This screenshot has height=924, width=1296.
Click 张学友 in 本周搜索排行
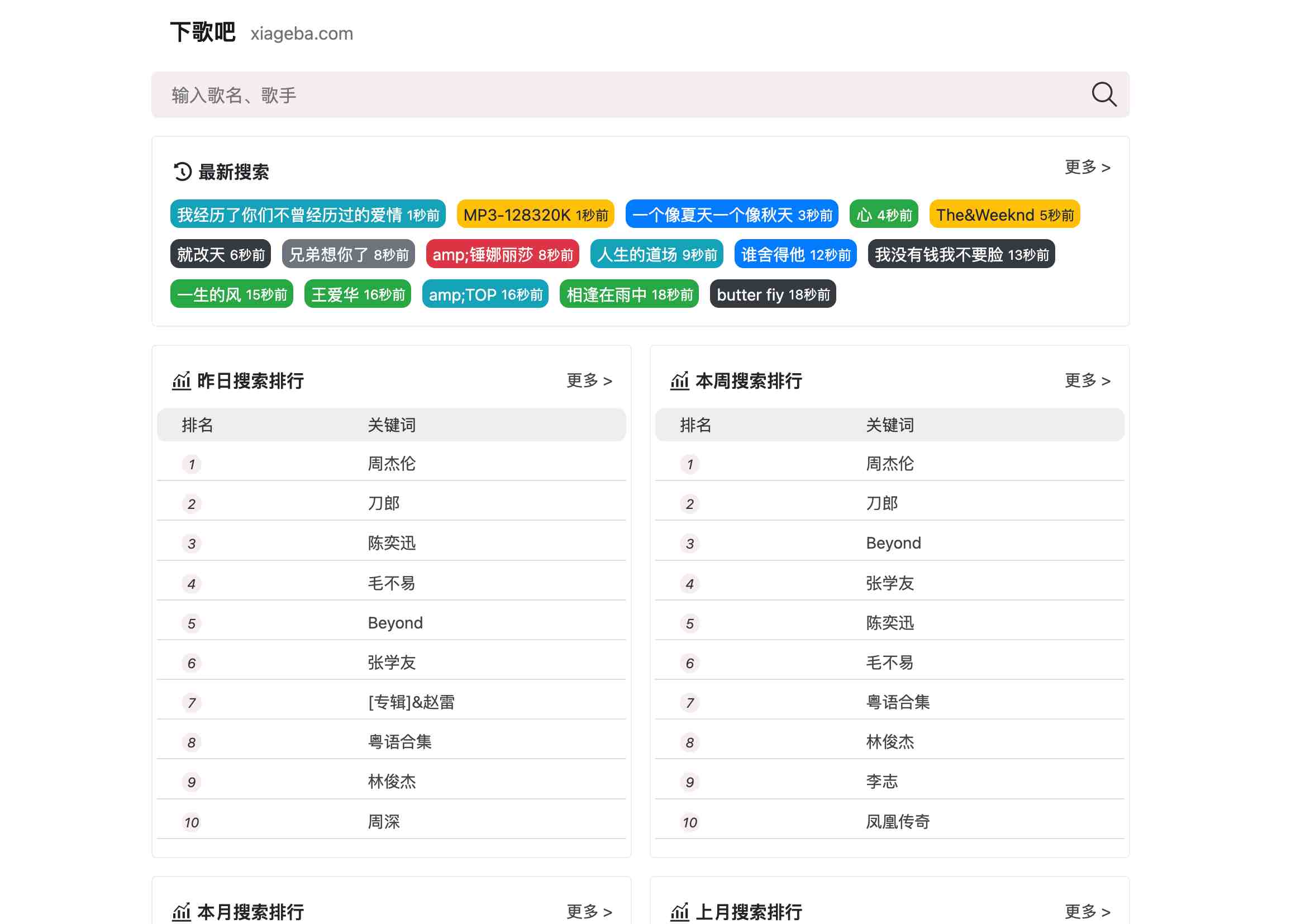pyautogui.click(x=890, y=583)
